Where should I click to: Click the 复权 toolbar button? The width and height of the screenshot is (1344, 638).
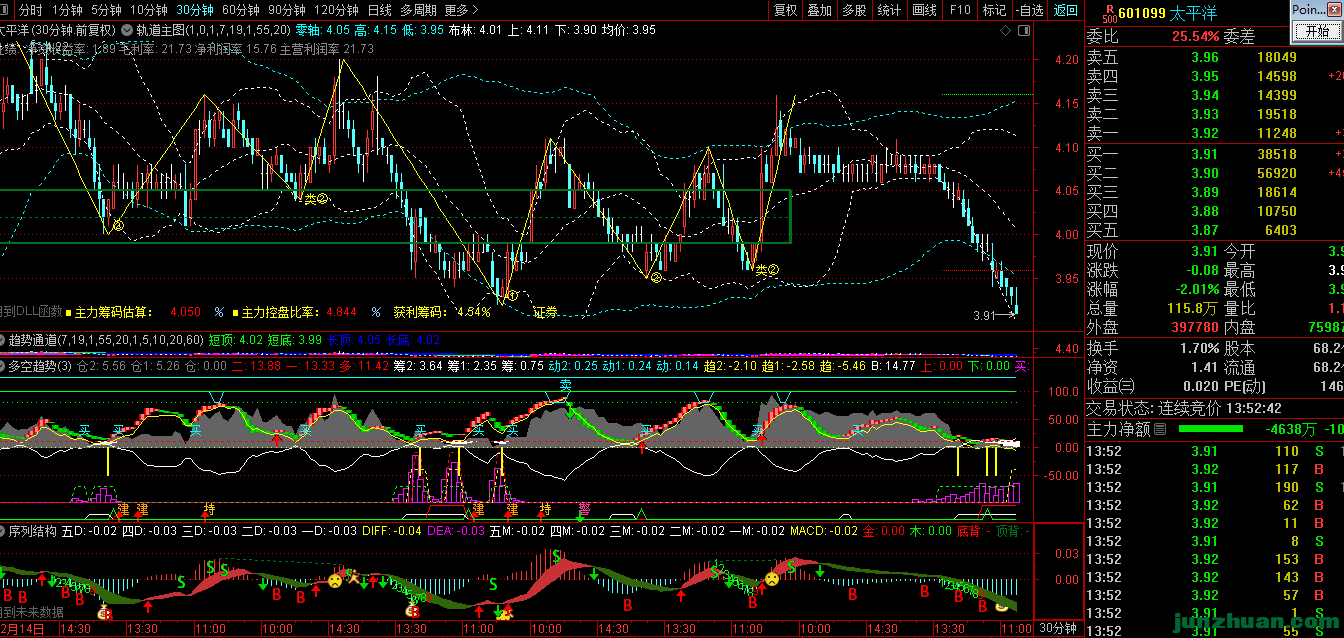(786, 10)
